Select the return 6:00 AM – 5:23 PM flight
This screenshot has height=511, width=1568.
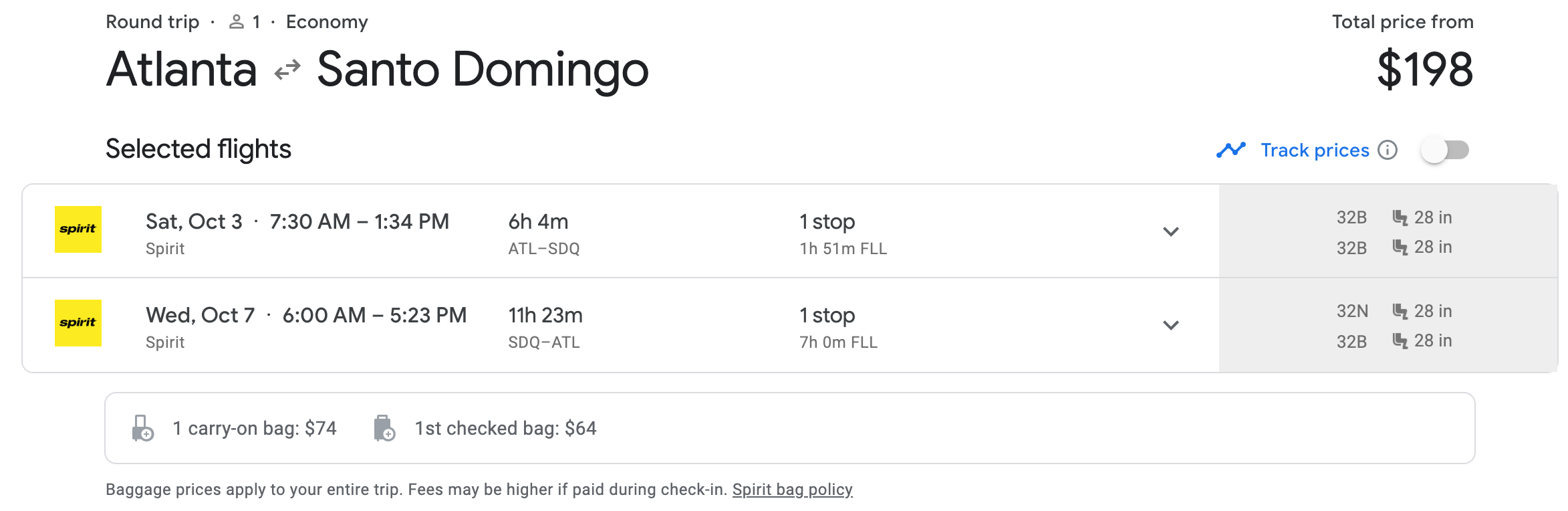pyautogui.click(x=374, y=315)
